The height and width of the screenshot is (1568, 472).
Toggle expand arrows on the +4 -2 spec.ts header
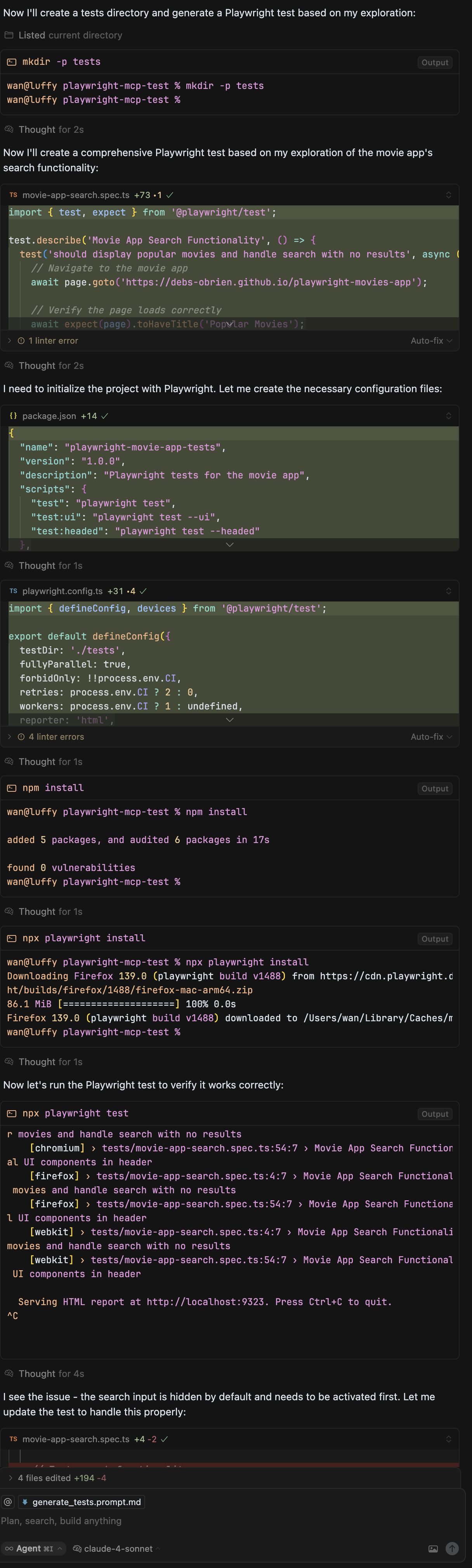[x=448, y=1439]
